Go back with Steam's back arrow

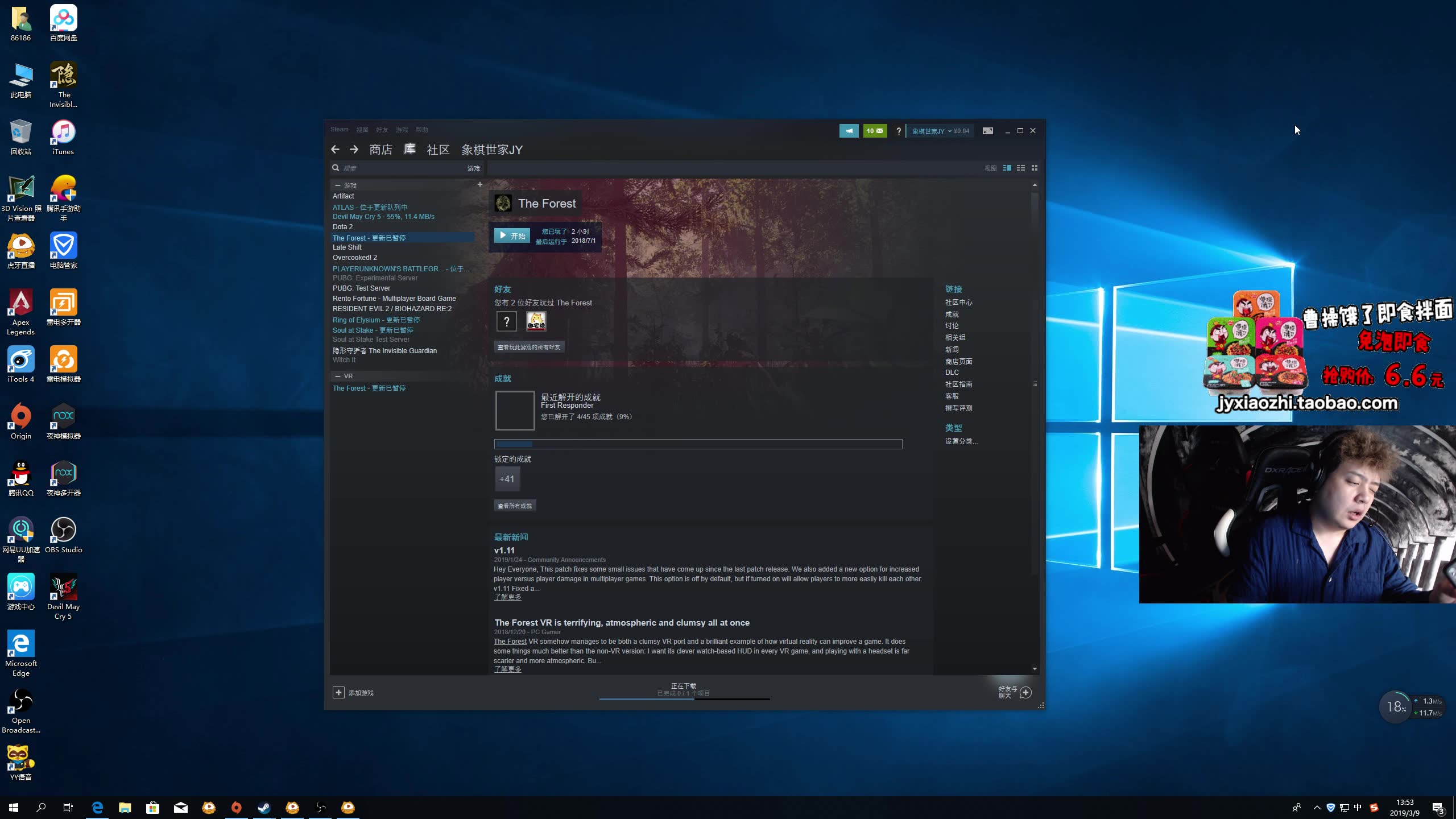(x=335, y=150)
